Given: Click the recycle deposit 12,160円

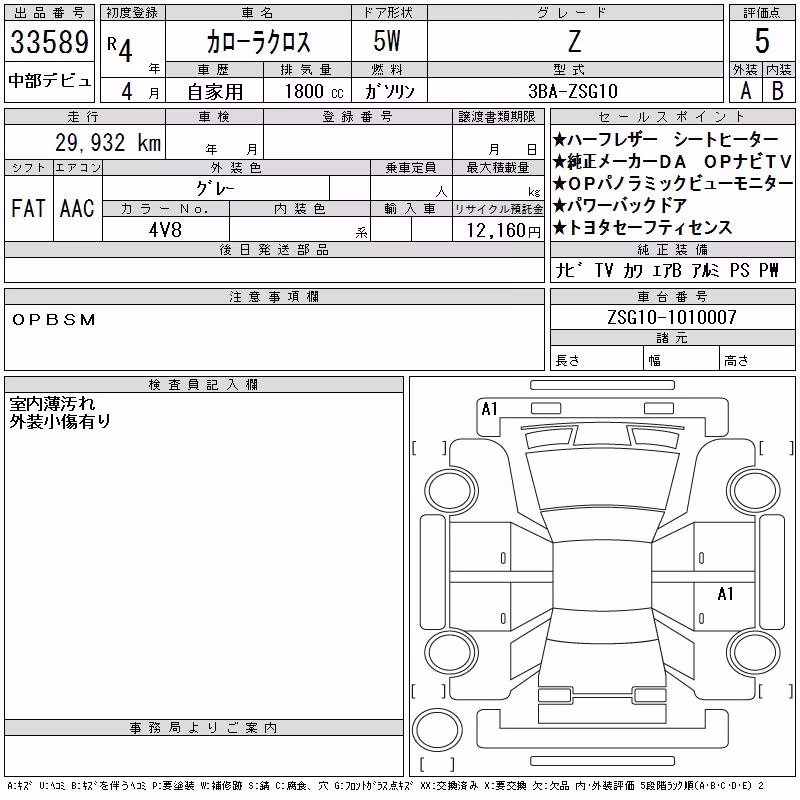Looking at the screenshot, I should tap(504, 231).
